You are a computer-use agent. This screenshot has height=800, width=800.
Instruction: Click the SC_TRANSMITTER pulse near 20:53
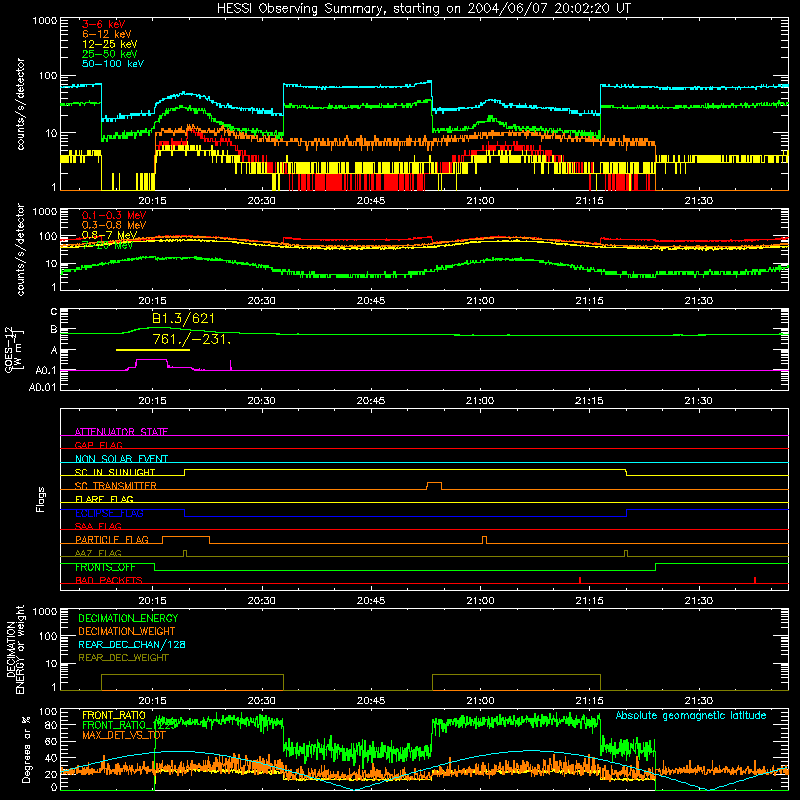(434, 485)
